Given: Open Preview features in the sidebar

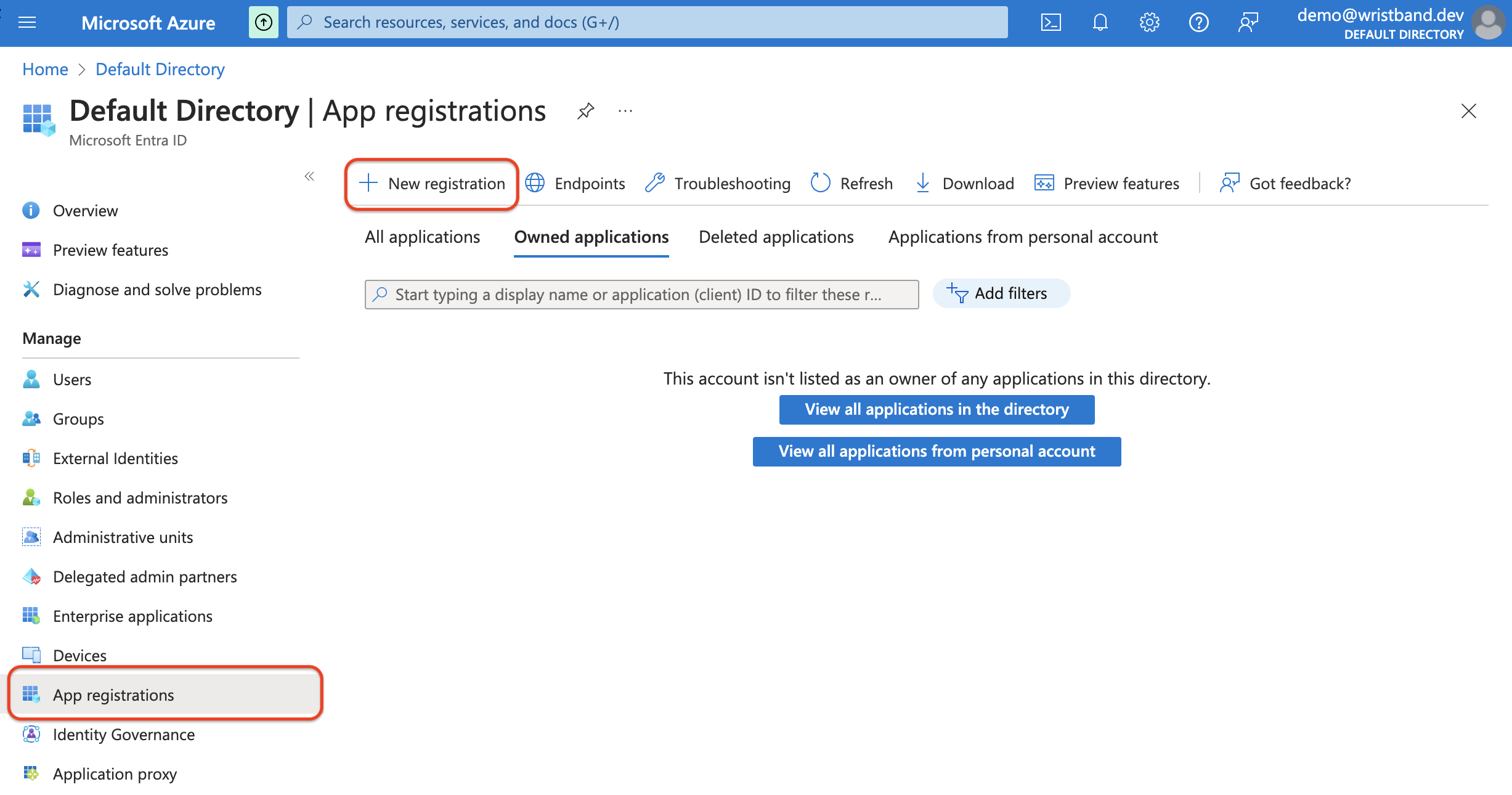Looking at the screenshot, I should 95,250.
